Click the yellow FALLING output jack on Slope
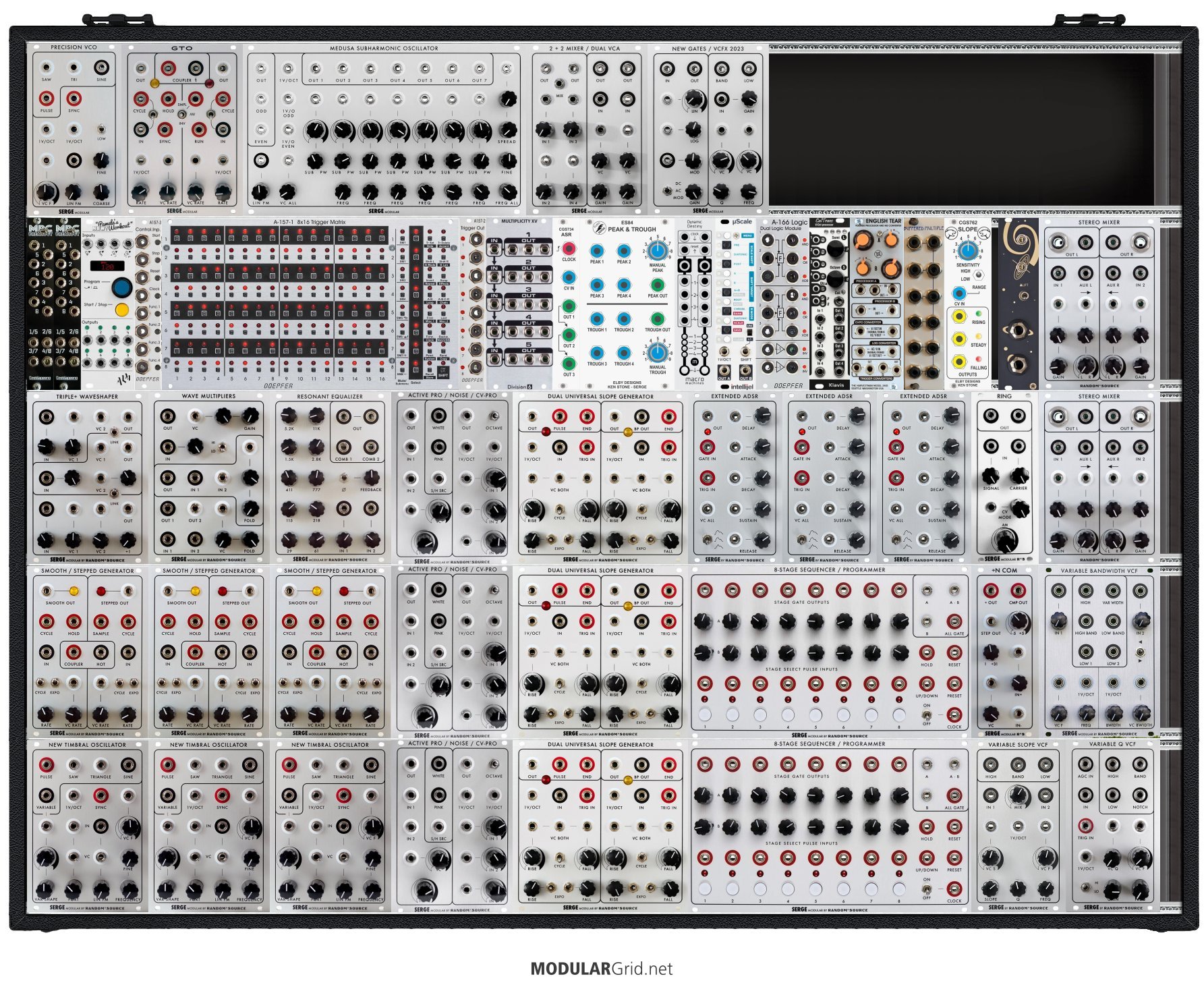Viewport: 1204px width, 983px height. [959, 362]
